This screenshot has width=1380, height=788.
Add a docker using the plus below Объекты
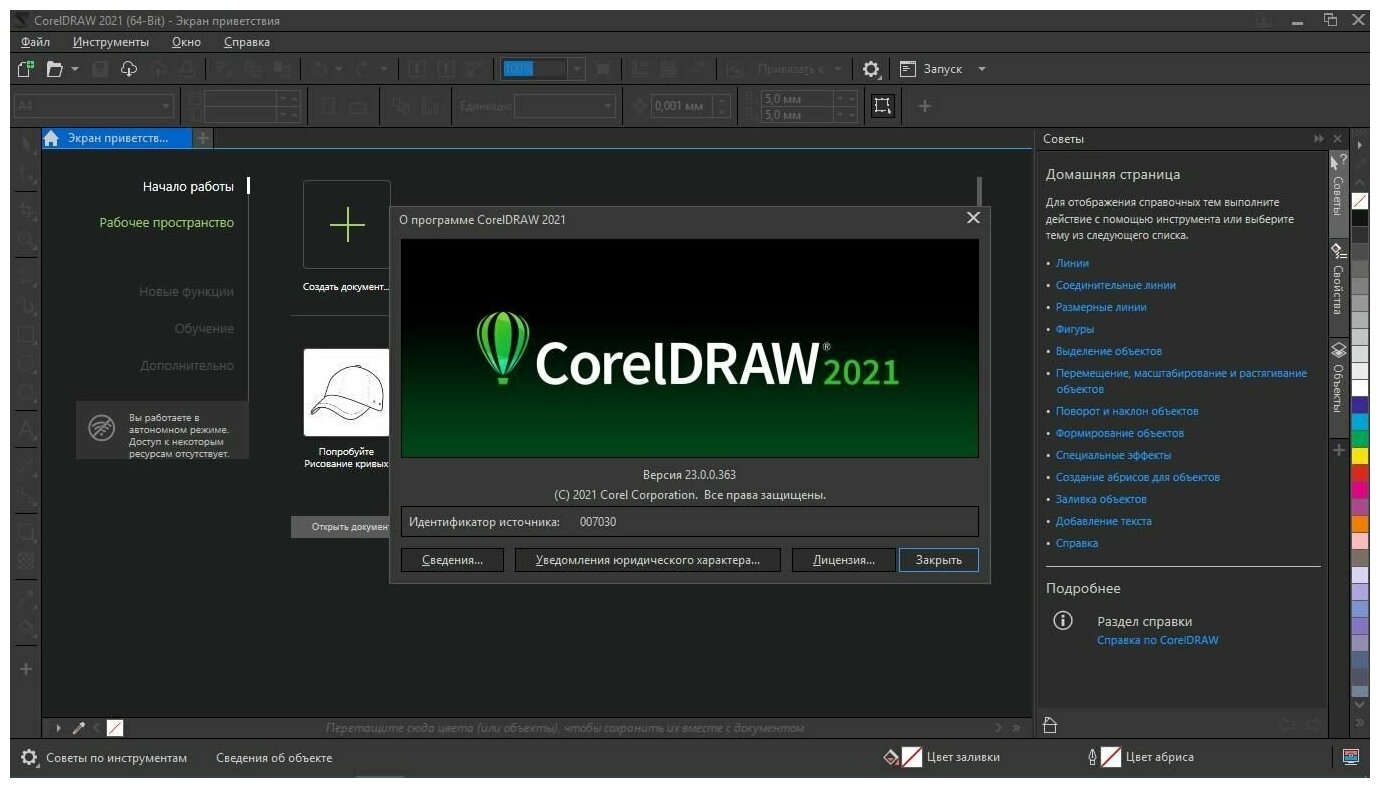coord(1339,451)
